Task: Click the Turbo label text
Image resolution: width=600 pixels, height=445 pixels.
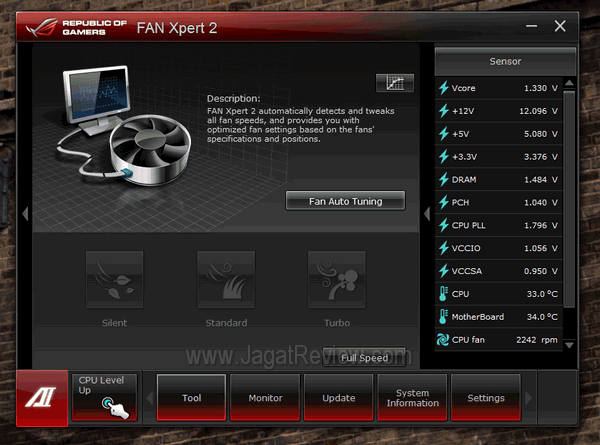Action: pos(337,323)
